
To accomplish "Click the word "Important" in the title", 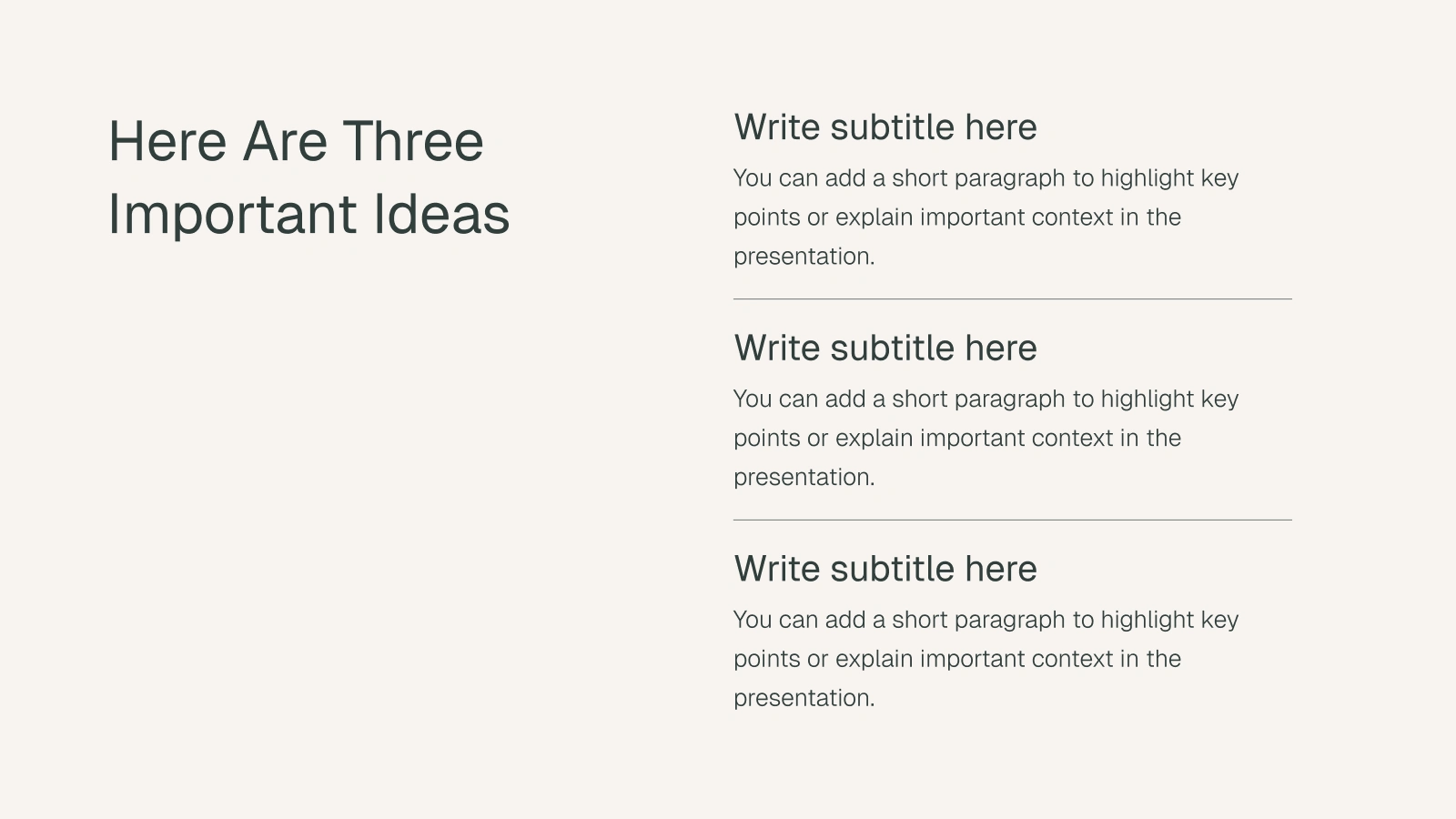I will coord(232,215).
